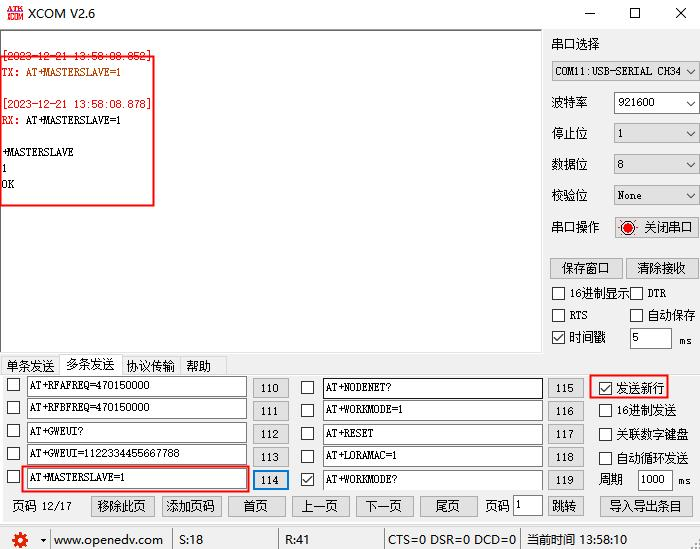Image resolution: width=700 pixels, height=549 pixels.
Task: Enable the 16进制发送 checkbox
Action: [605, 411]
